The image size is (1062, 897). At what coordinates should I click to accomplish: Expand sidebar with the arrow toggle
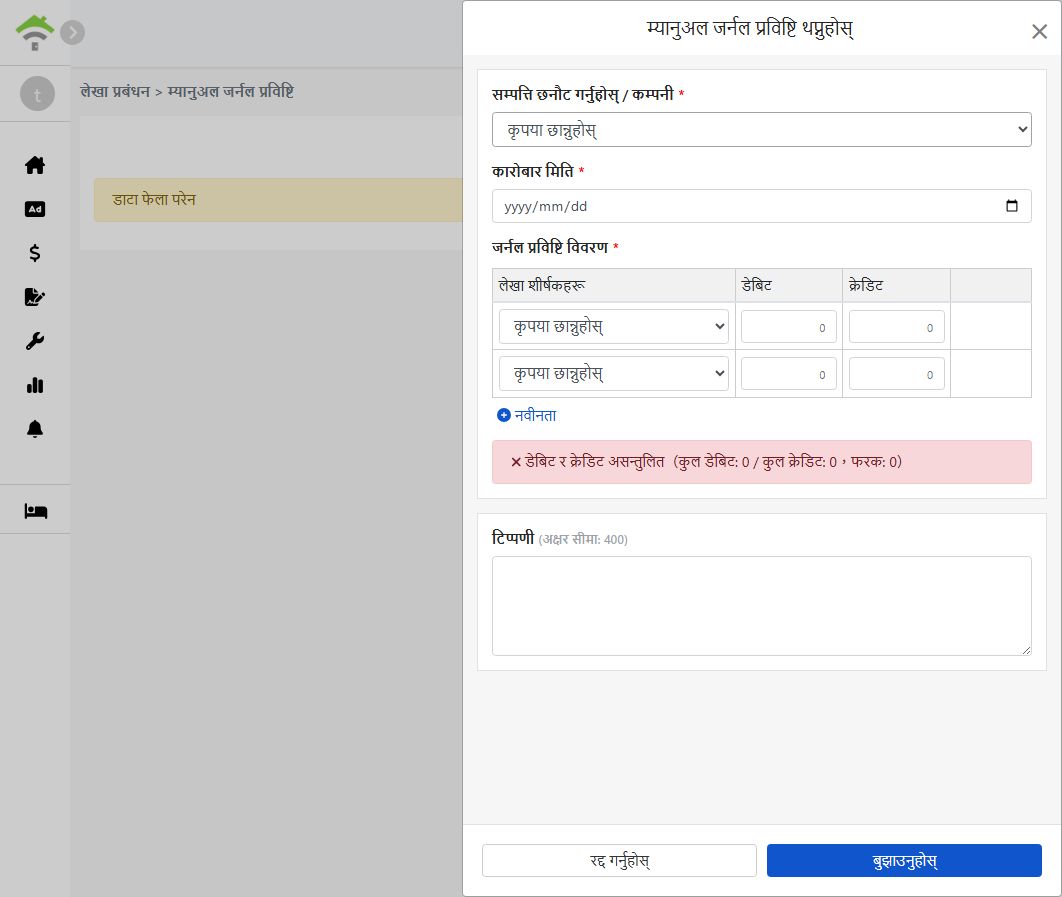click(x=72, y=33)
